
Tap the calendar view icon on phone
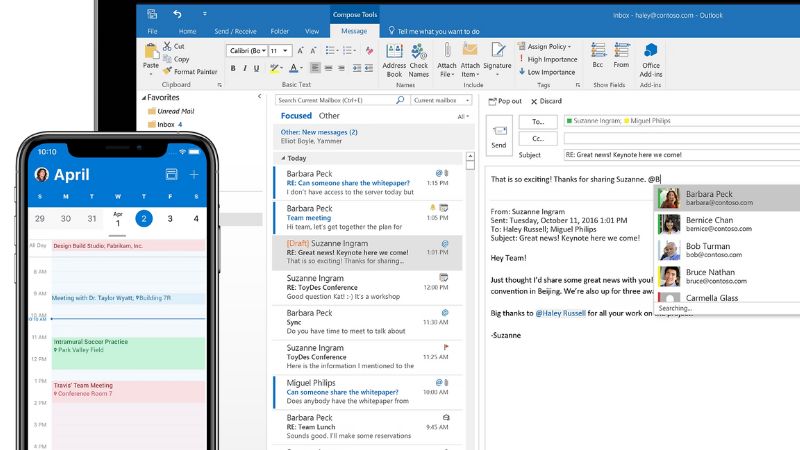pyautogui.click(x=171, y=174)
